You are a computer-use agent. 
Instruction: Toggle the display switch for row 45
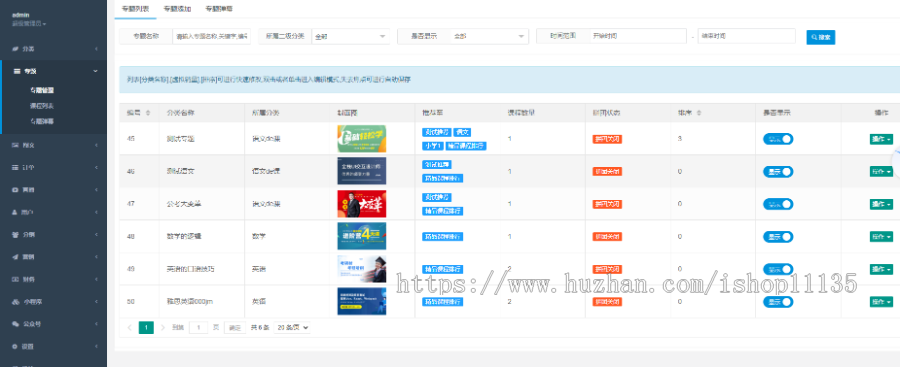click(x=778, y=138)
